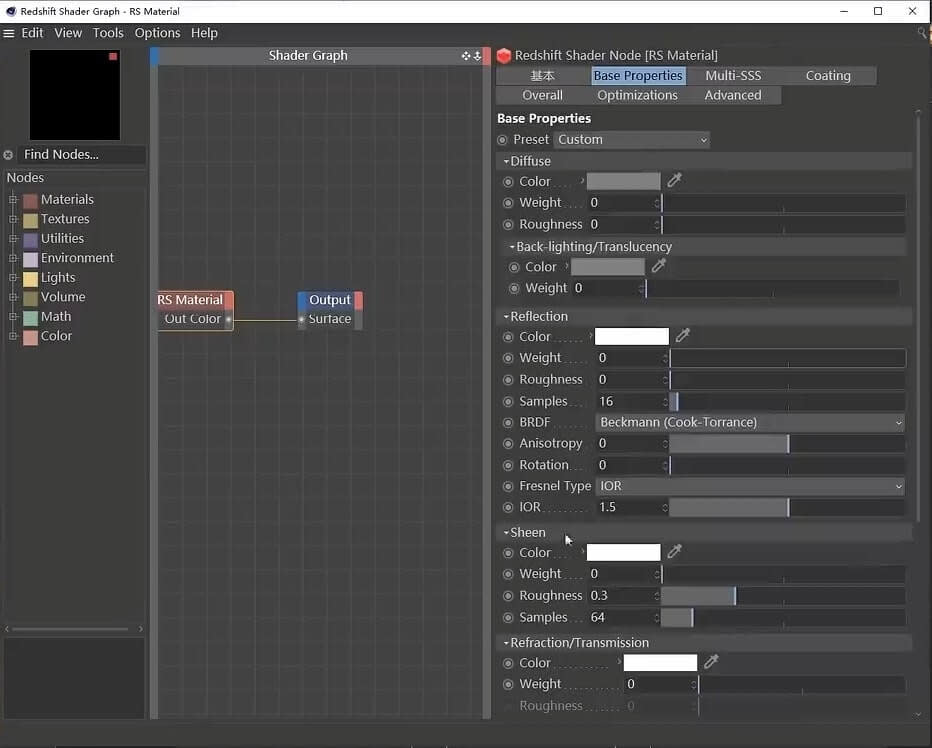The height and width of the screenshot is (748, 932).
Task: Open the BRDF Beckmann dropdown
Action: 750,423
